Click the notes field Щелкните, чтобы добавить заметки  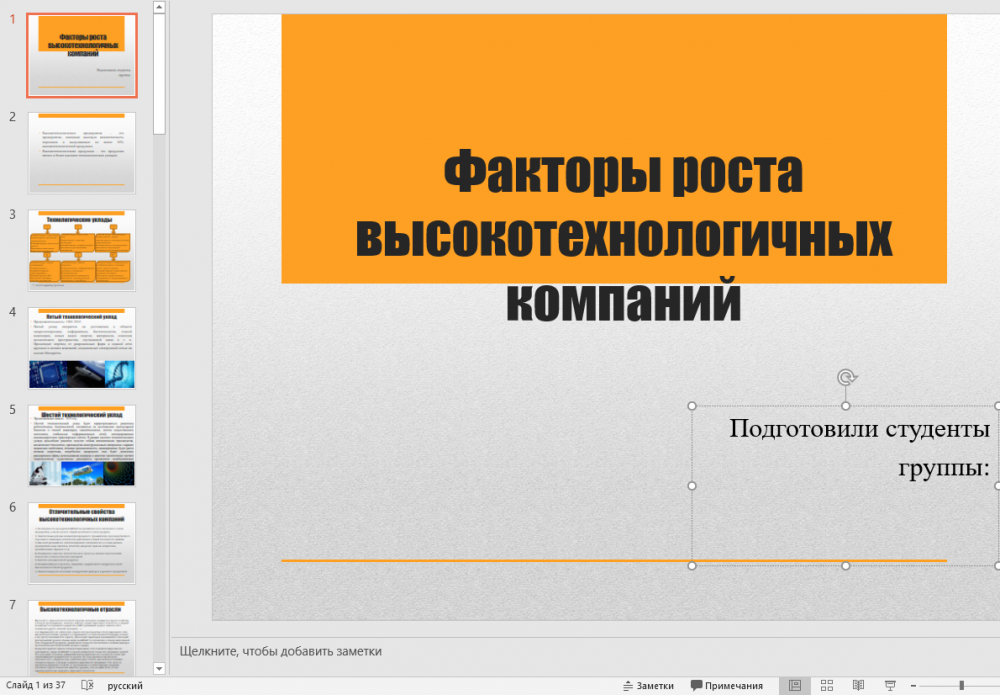[x=281, y=651]
